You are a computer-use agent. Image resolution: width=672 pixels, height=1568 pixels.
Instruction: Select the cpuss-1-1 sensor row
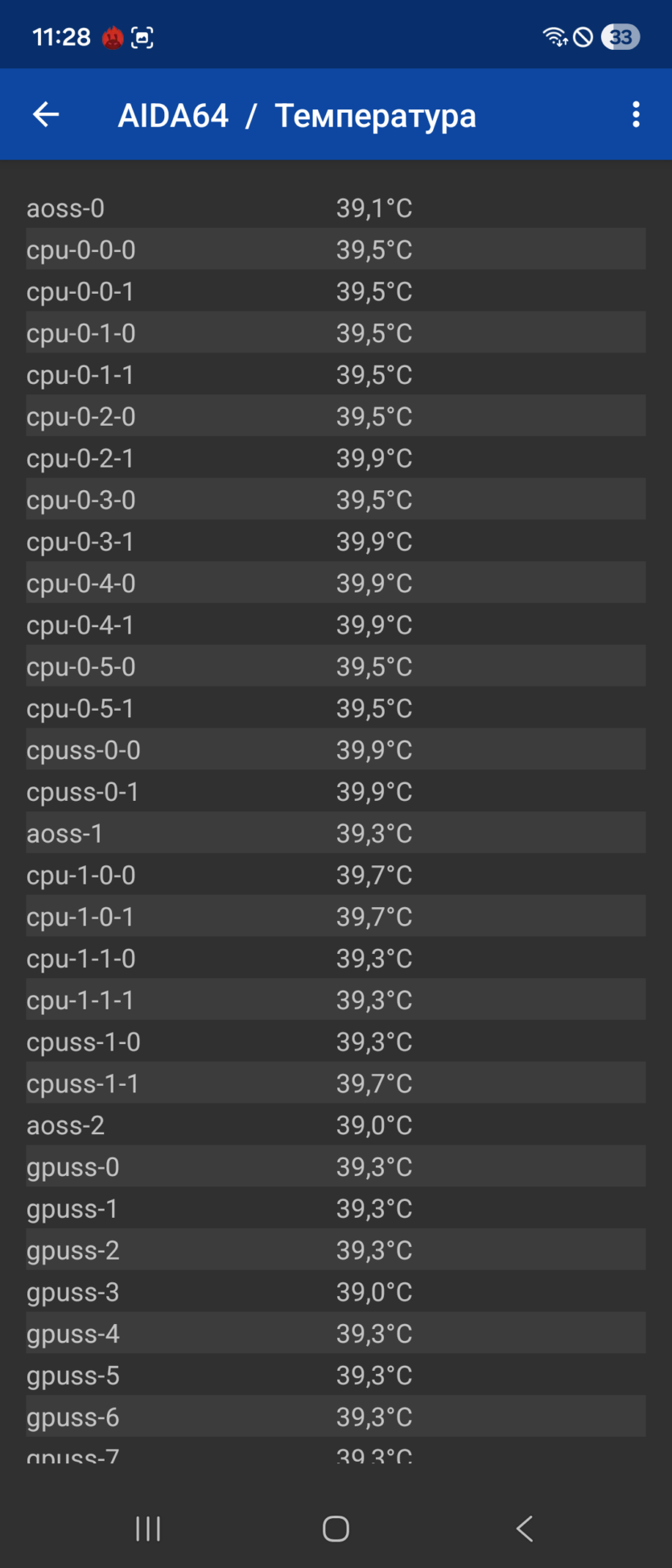coord(336,1083)
